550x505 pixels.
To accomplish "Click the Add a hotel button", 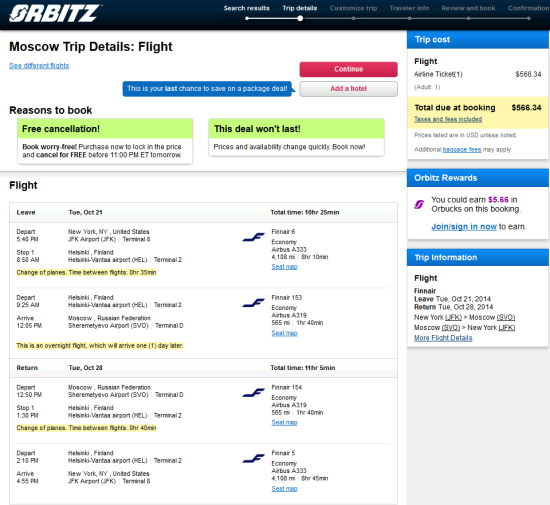I will tap(348, 89).
